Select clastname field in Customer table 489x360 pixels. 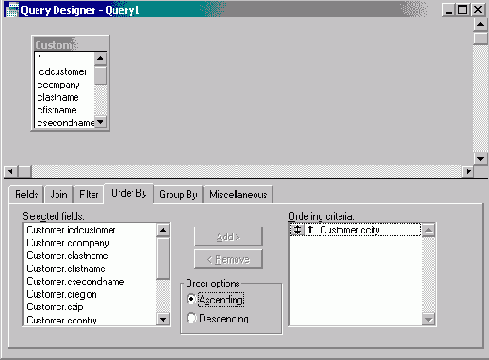point(58,97)
